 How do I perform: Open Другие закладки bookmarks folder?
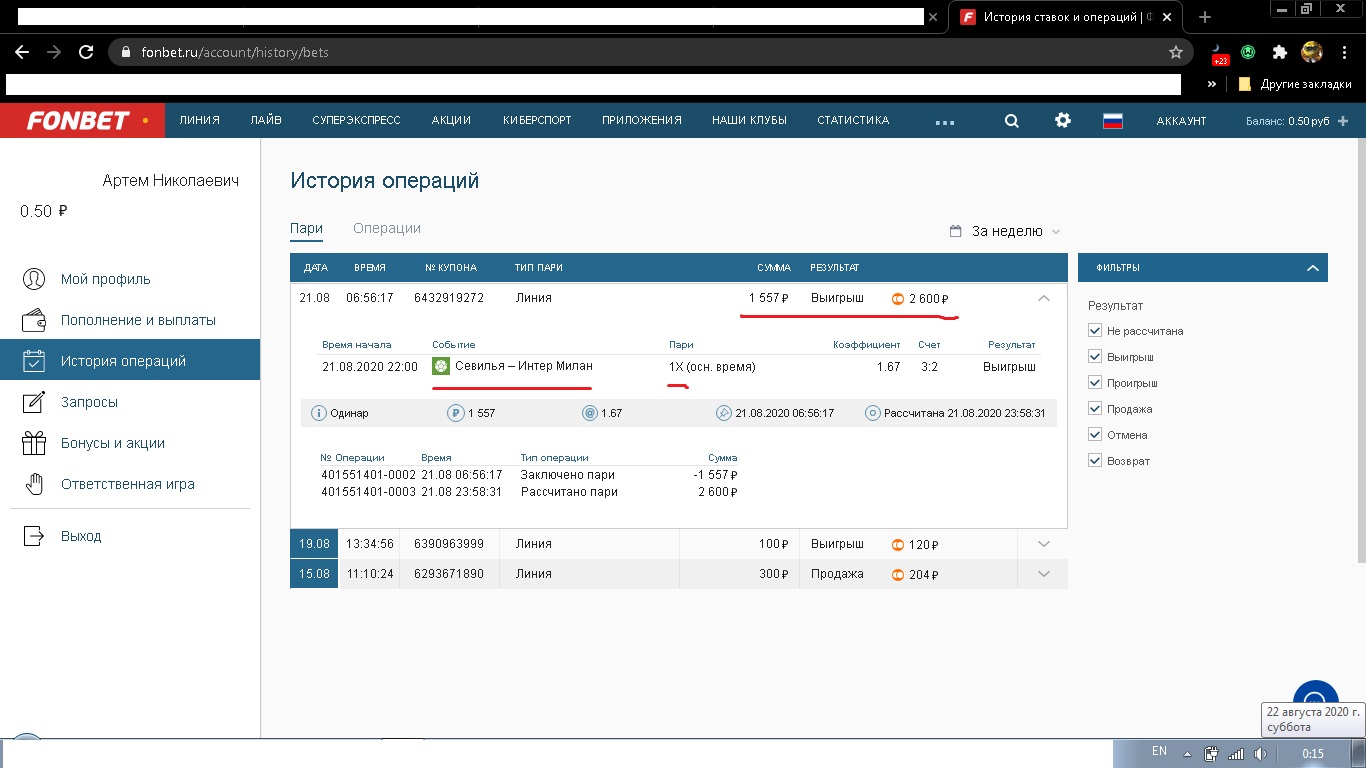1295,85
